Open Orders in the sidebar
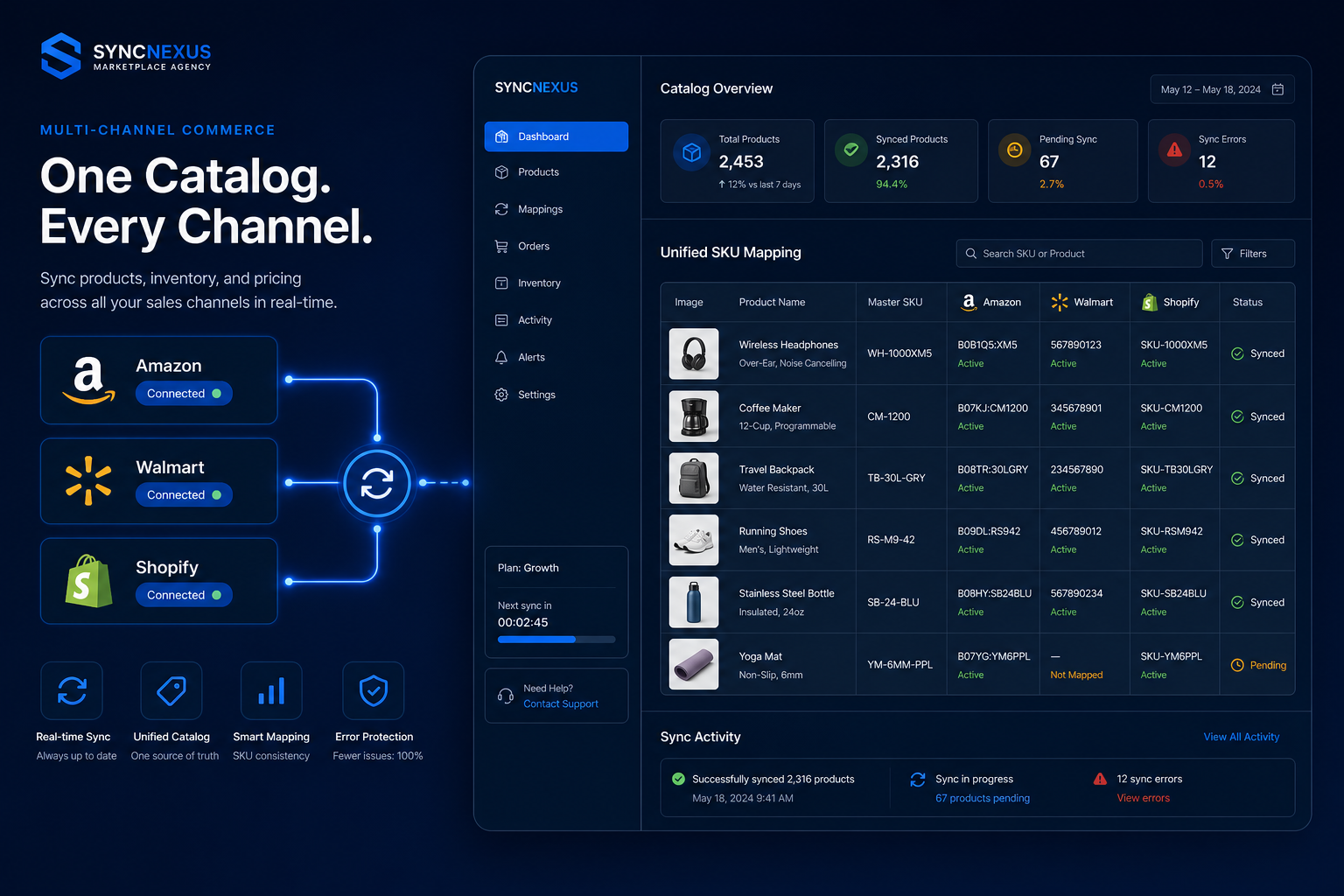The image size is (1344, 896). point(556,247)
